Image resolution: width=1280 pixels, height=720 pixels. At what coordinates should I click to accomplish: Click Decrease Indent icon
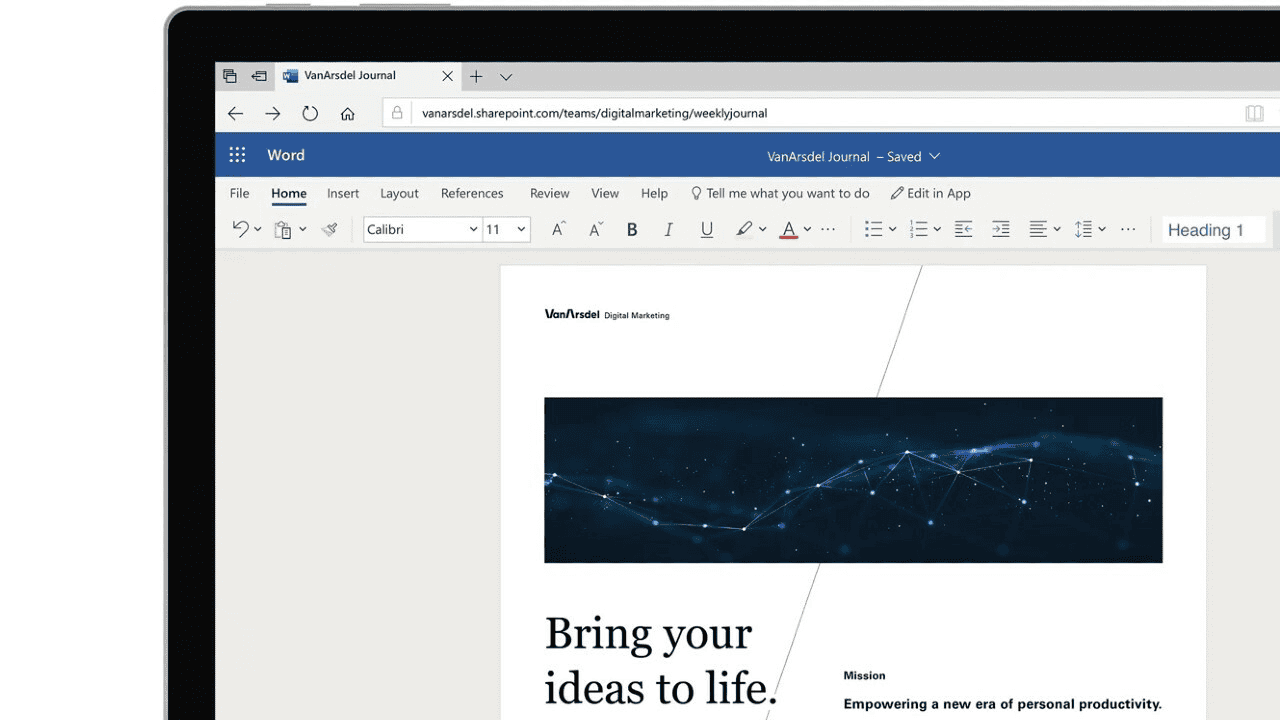(x=963, y=229)
